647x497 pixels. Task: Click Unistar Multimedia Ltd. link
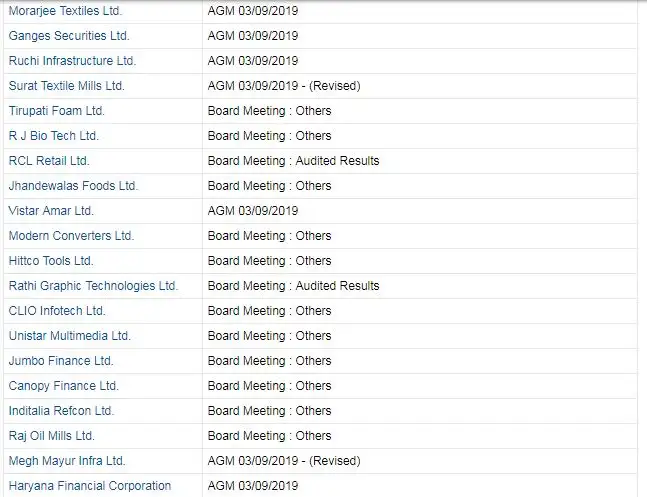[70, 336]
